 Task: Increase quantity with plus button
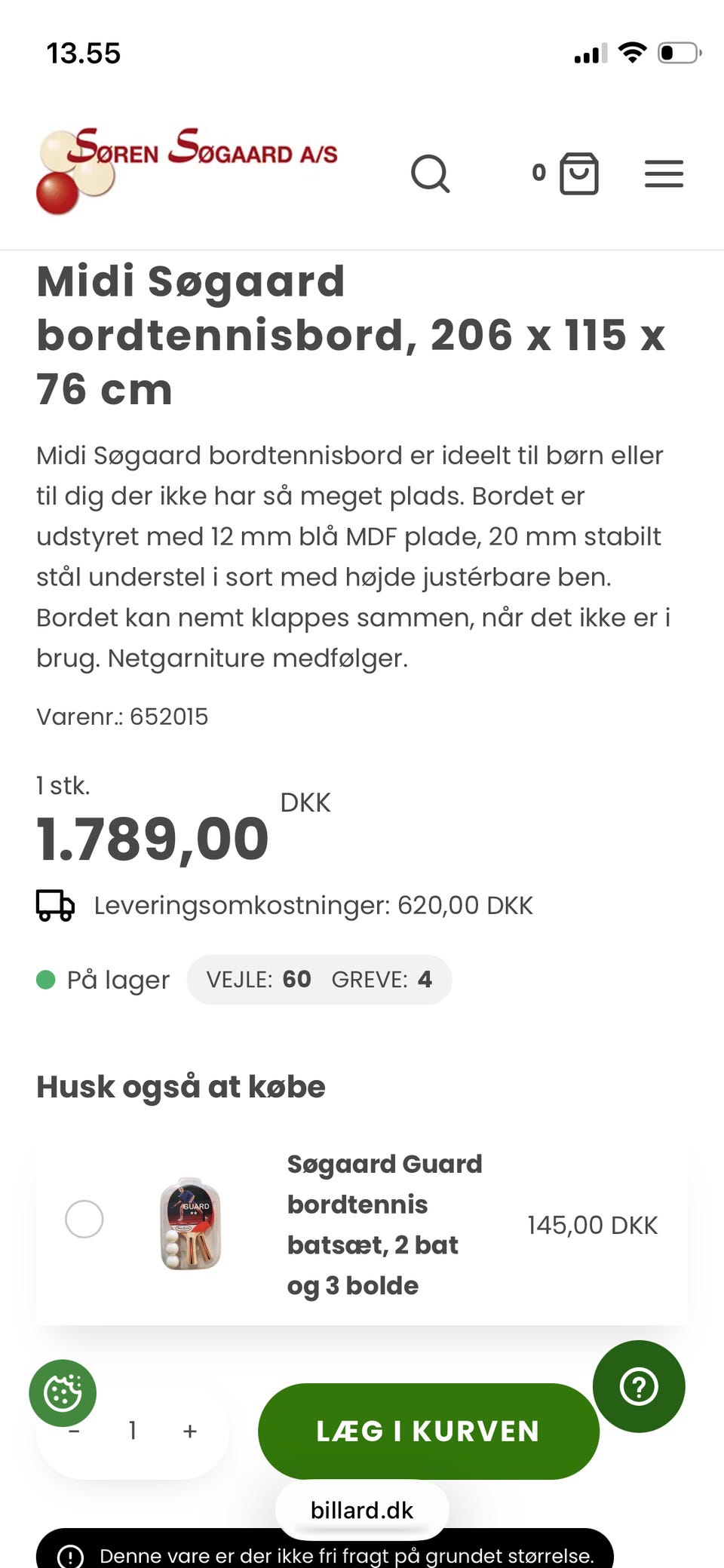click(x=190, y=1431)
